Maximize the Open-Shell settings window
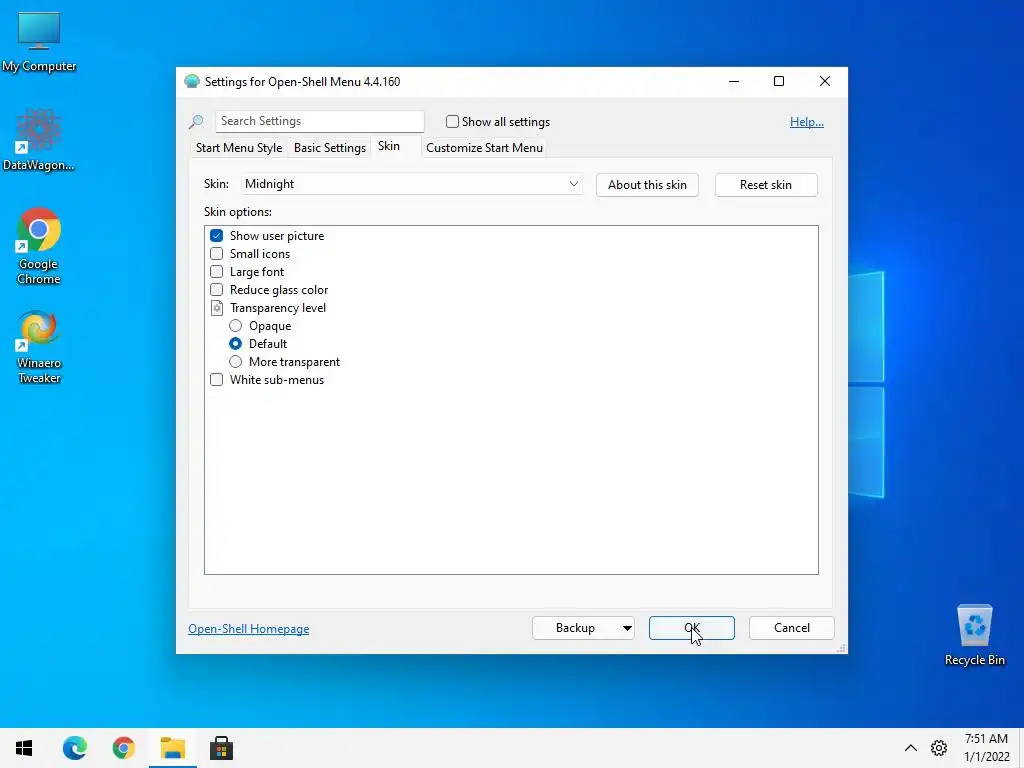The image size is (1024, 768). point(778,81)
